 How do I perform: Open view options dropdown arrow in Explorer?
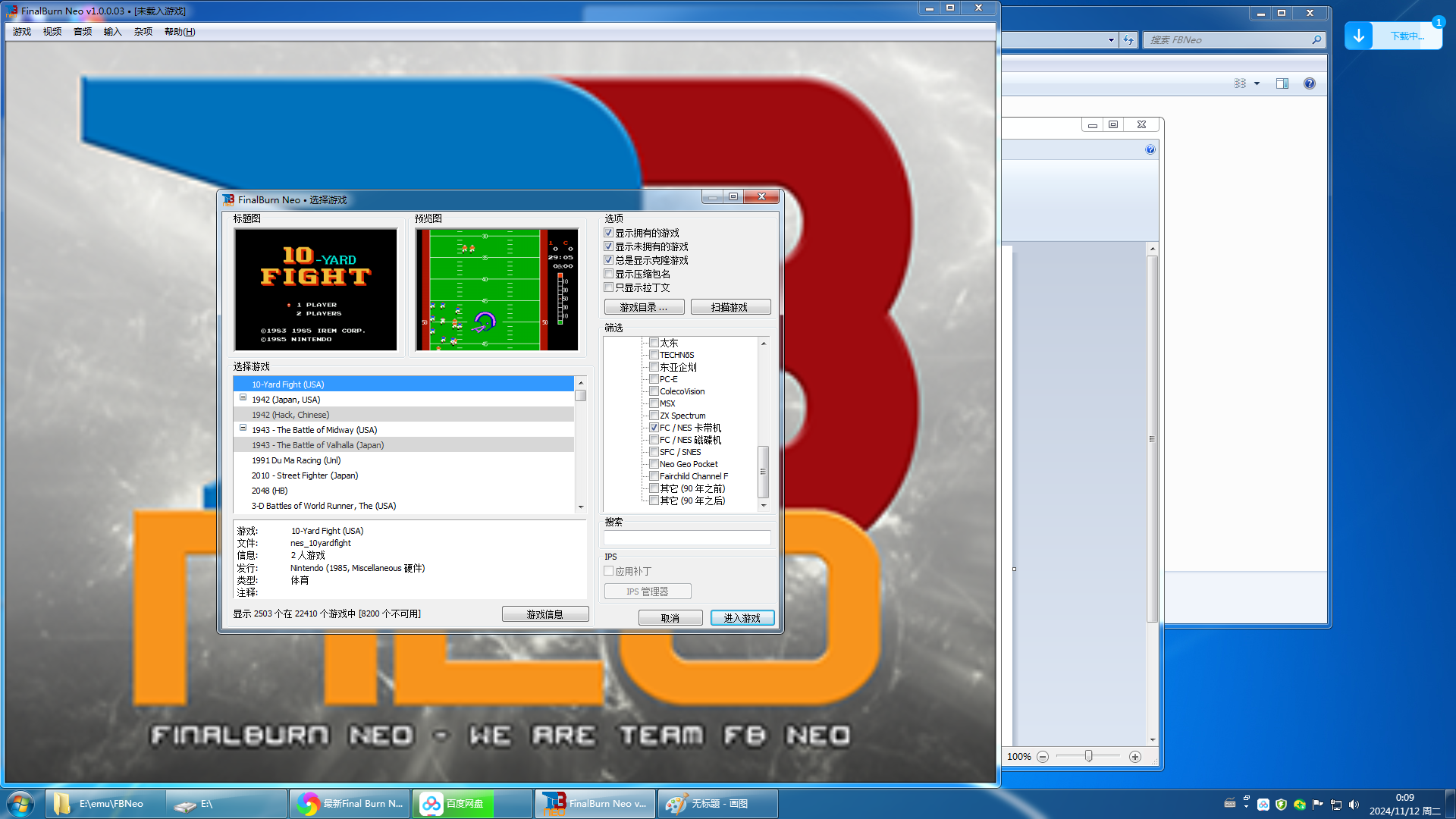click(1257, 83)
